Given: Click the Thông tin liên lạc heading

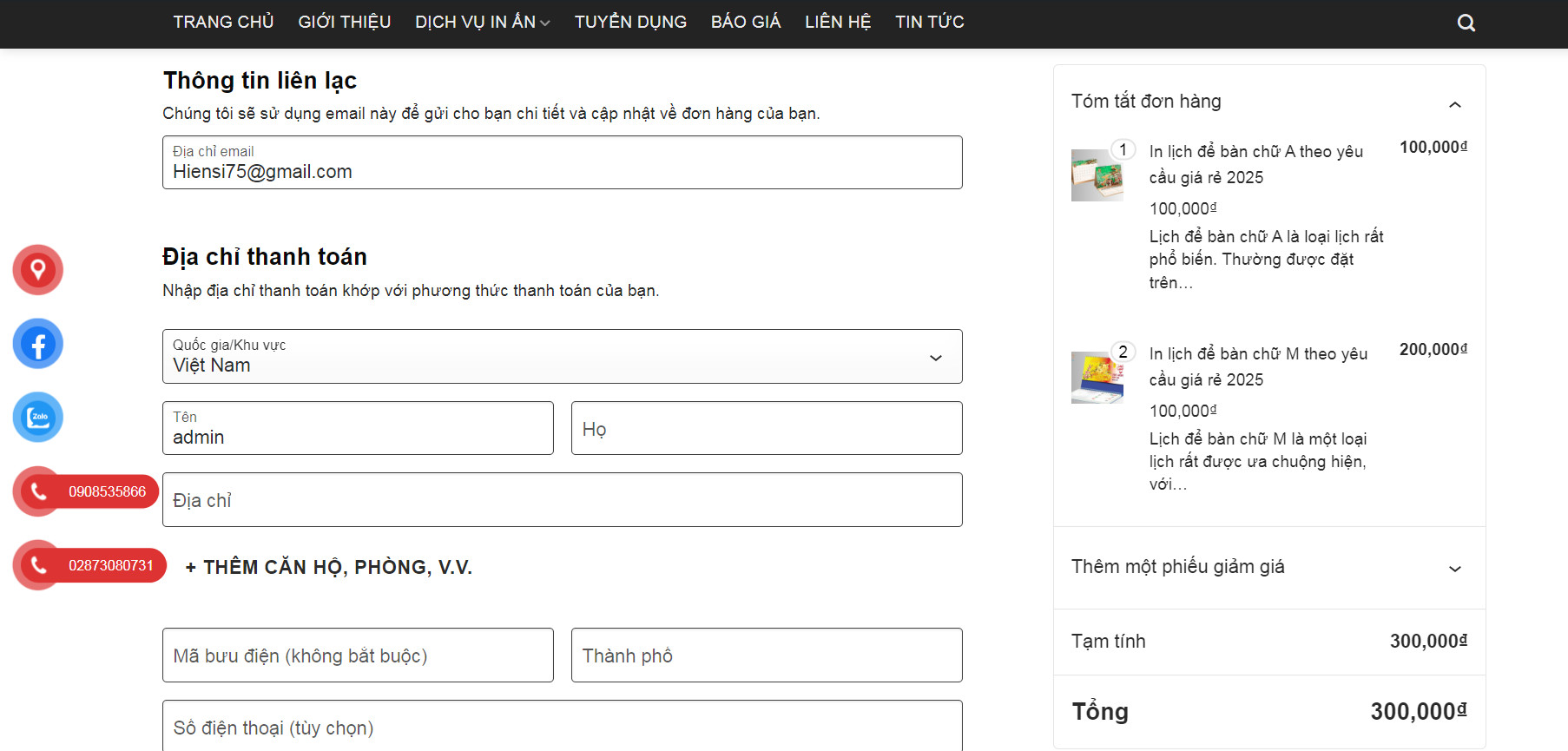Looking at the screenshot, I should tap(260, 81).
